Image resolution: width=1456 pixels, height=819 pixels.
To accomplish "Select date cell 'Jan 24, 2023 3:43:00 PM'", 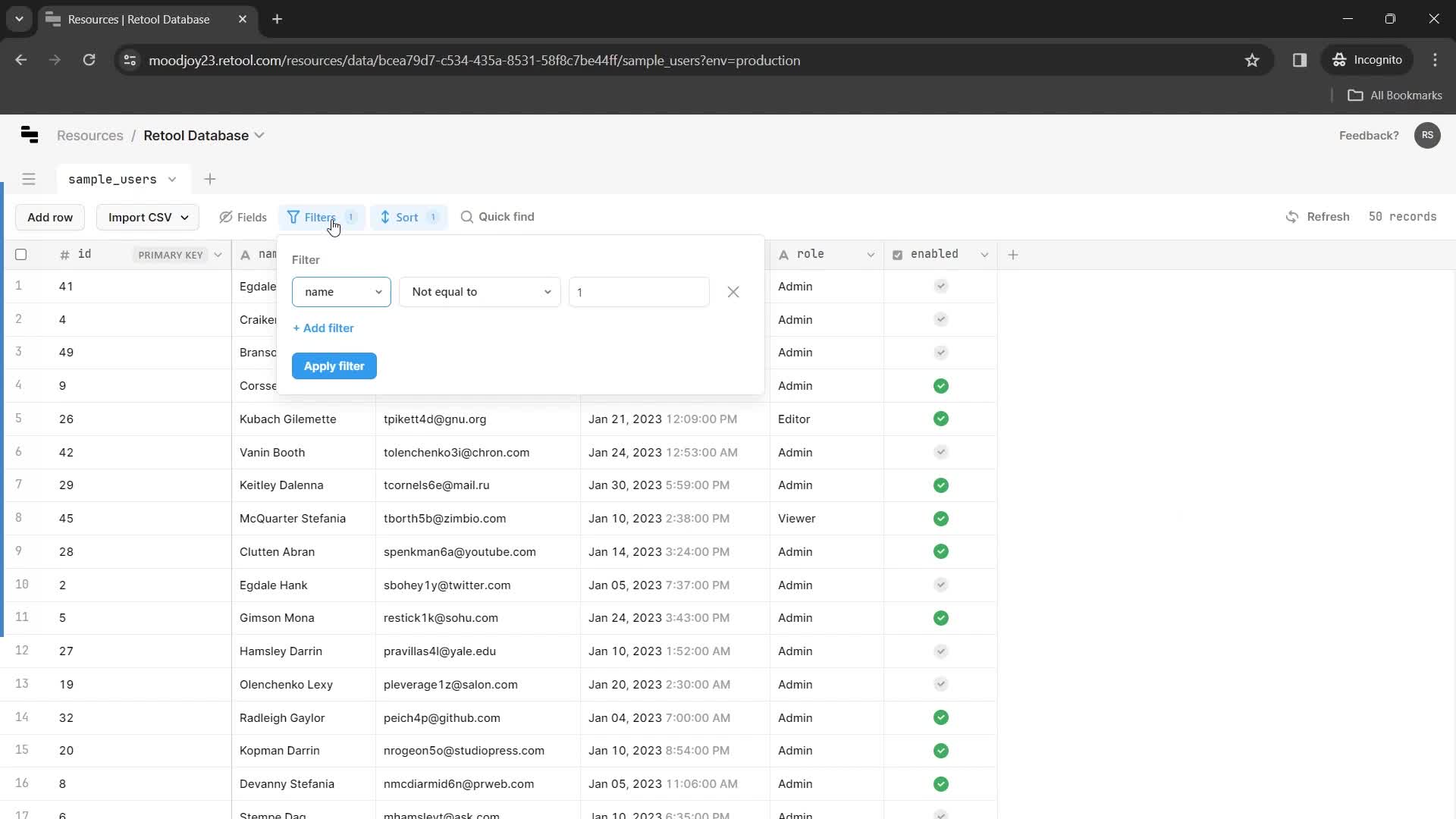I will click(x=675, y=618).
